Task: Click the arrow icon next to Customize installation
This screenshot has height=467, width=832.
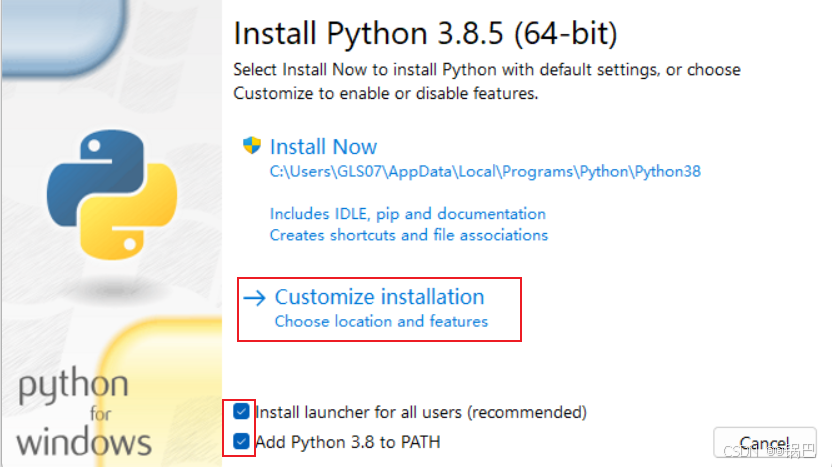Action: [x=254, y=298]
